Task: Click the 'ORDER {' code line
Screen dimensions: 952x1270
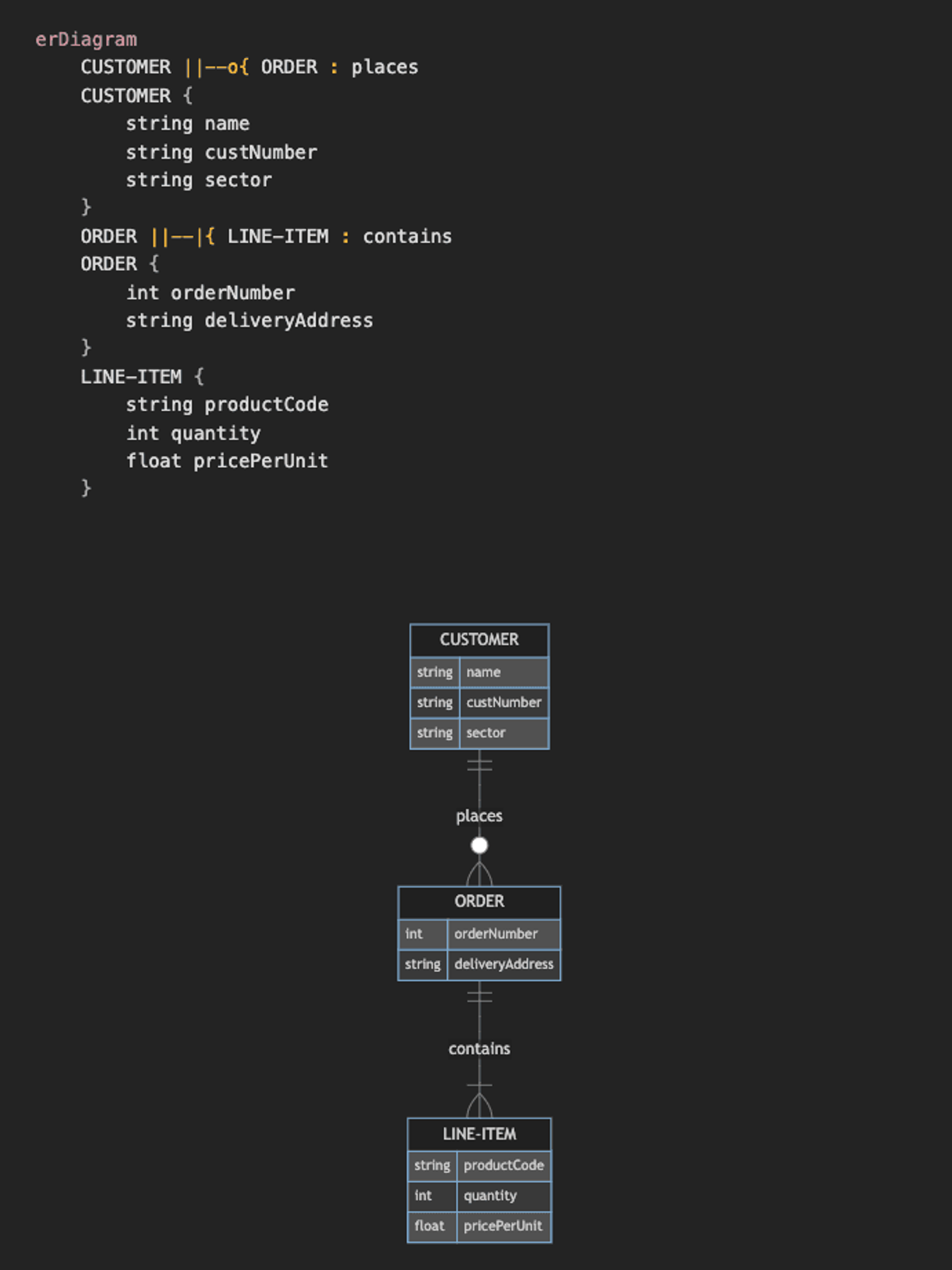Action: tap(120, 264)
